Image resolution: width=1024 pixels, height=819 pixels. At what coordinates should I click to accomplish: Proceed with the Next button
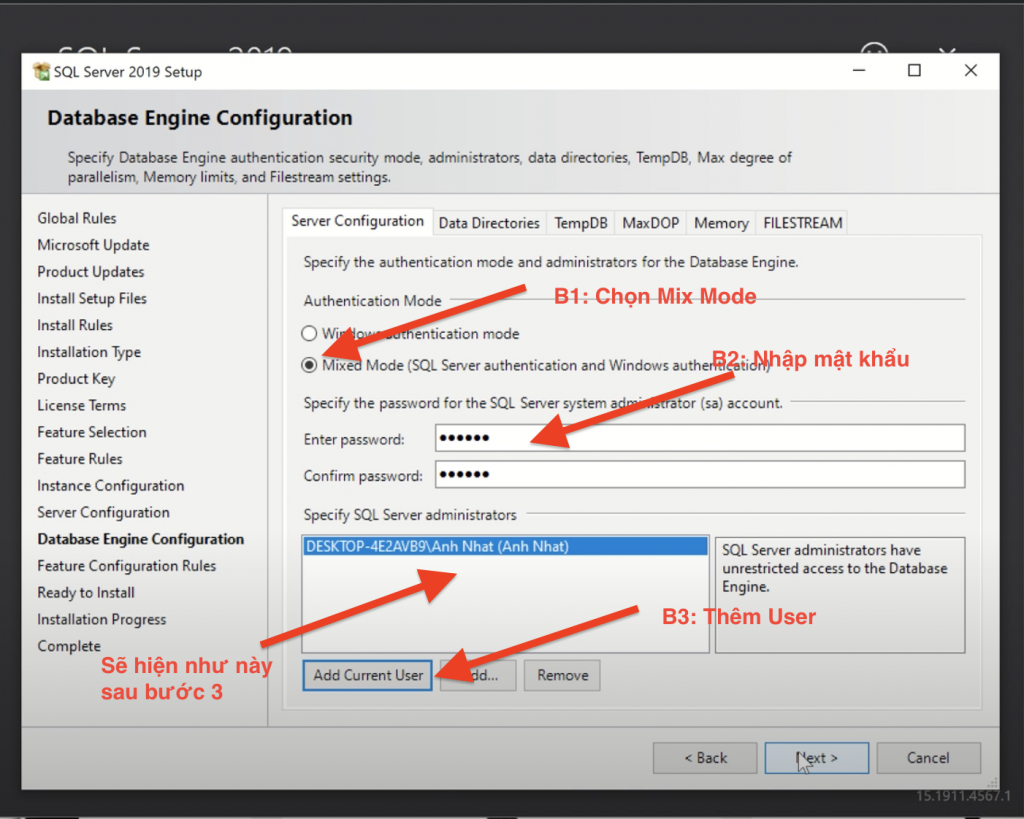click(817, 758)
